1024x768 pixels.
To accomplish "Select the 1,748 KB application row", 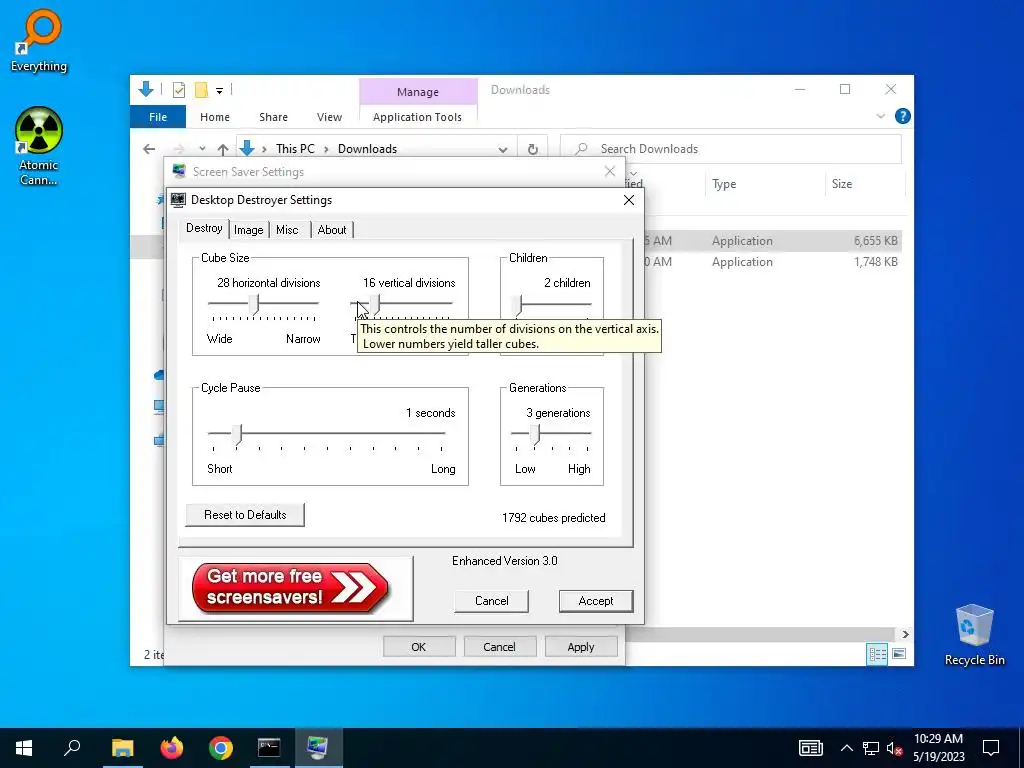I will [771, 262].
